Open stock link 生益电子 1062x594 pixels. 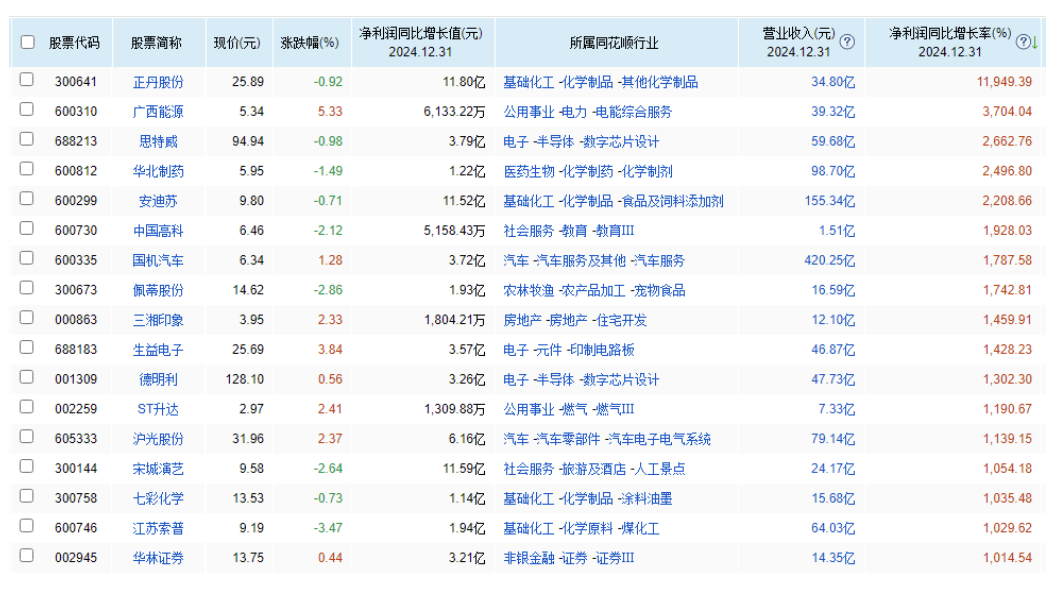point(158,350)
